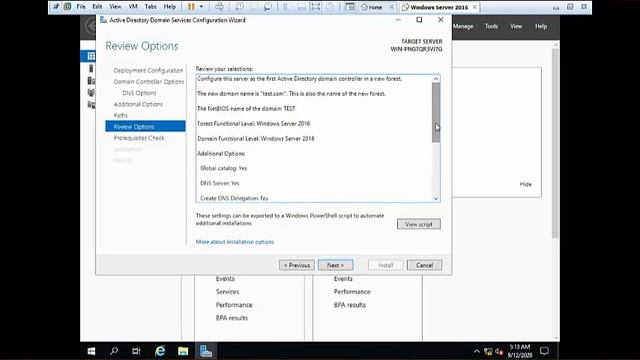The image size is (640, 360).
Task: Click the Server Manager taskbar icon
Action: coord(206,351)
